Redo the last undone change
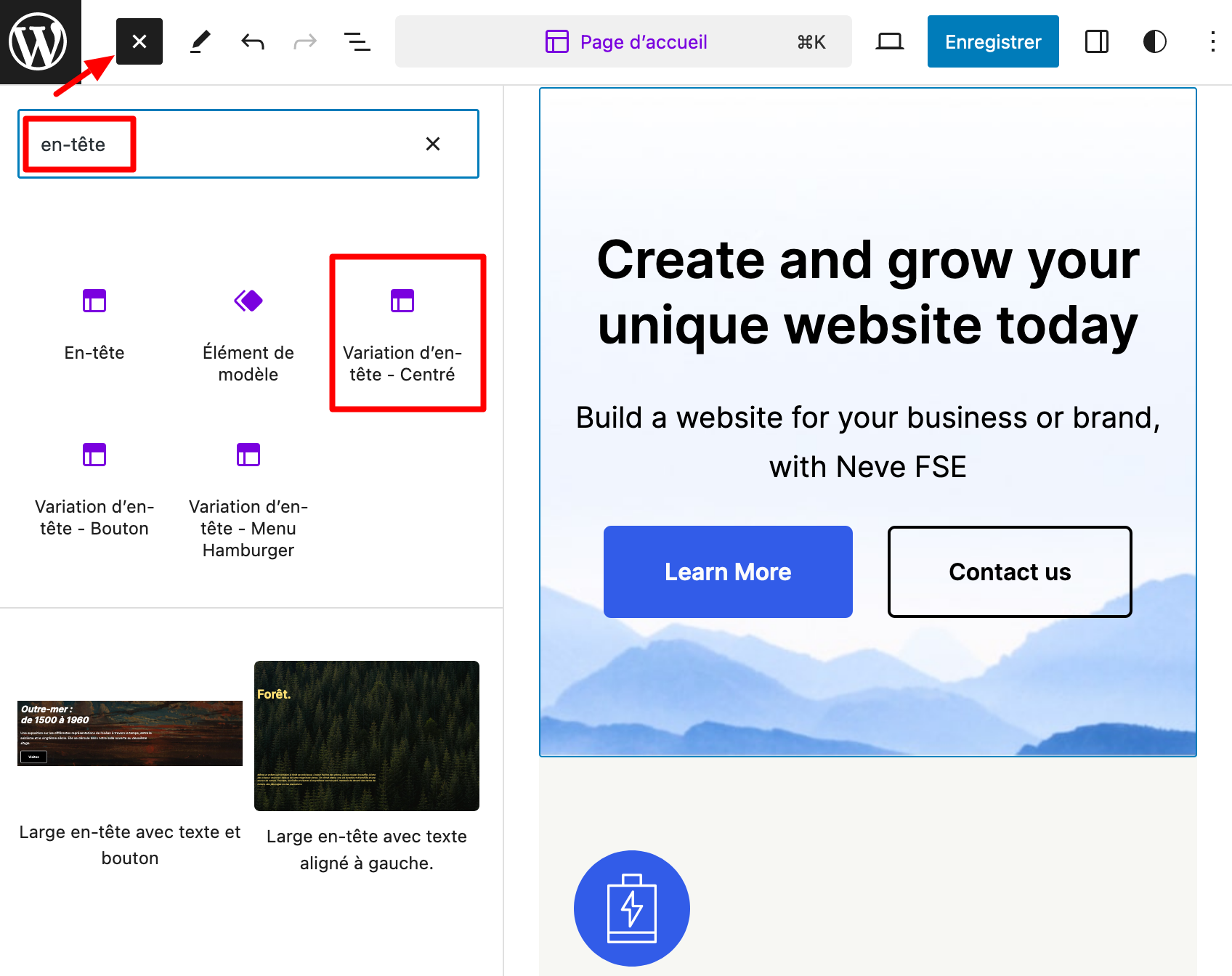Image resolution: width=1232 pixels, height=976 pixels. point(305,41)
